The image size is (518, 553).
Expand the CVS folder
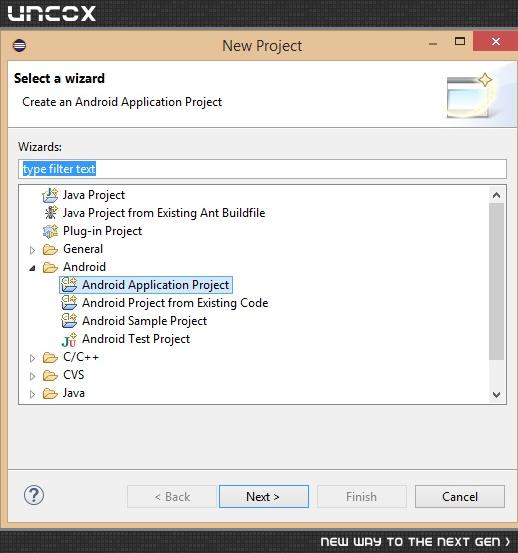(x=32, y=376)
